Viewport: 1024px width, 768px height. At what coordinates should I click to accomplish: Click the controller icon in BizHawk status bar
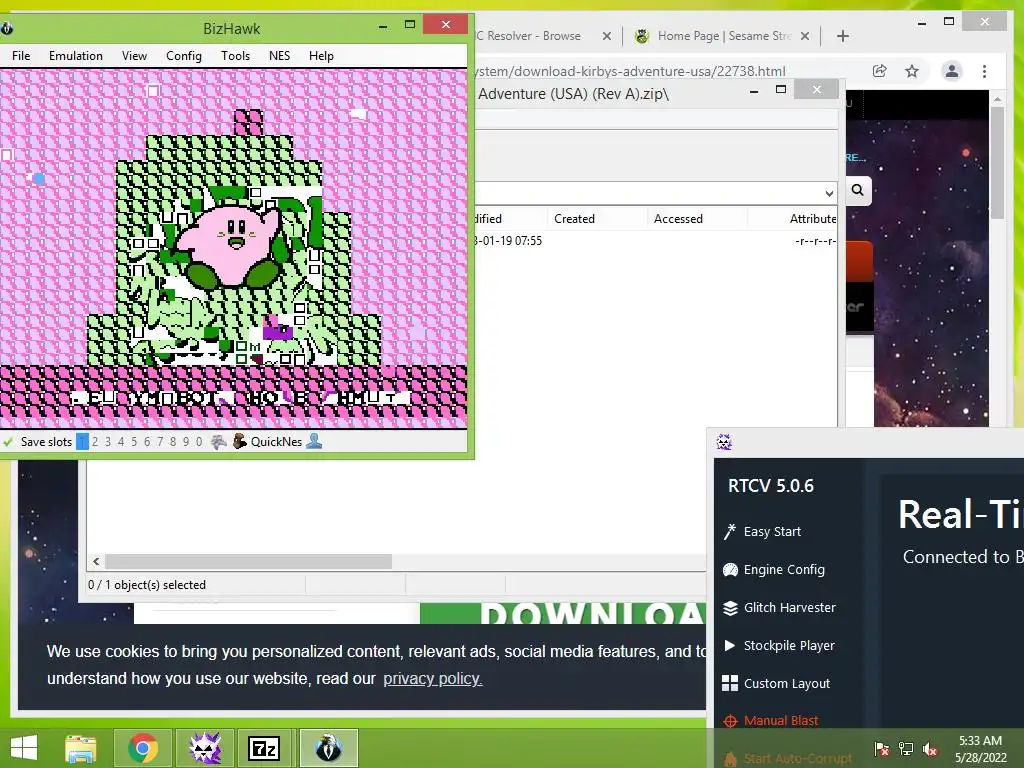219,441
